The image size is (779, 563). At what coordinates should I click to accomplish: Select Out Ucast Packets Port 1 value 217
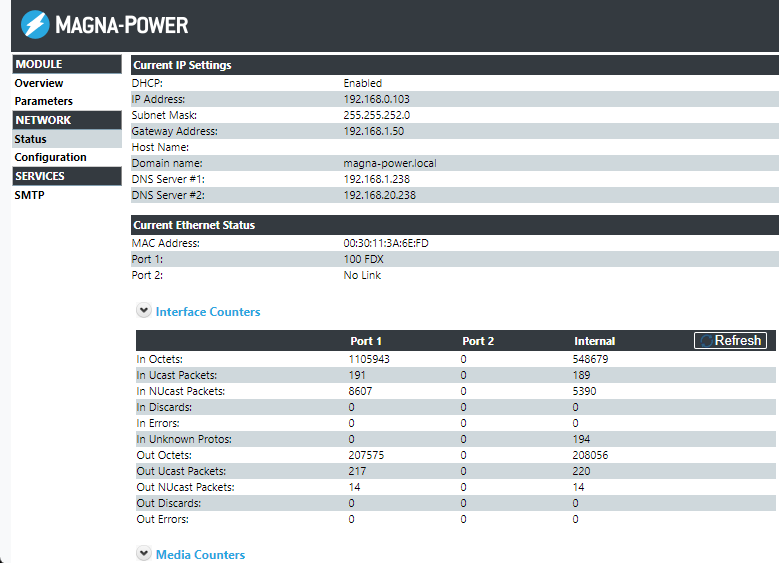(x=357, y=471)
